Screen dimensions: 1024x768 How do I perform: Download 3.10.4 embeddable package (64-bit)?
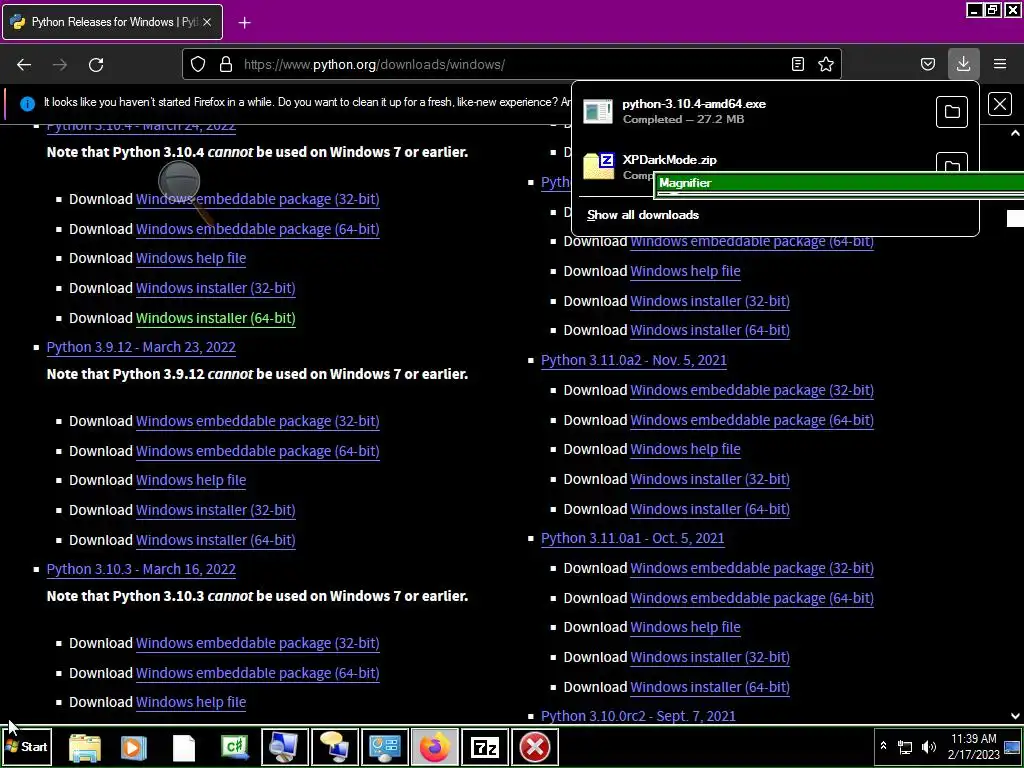(x=257, y=229)
